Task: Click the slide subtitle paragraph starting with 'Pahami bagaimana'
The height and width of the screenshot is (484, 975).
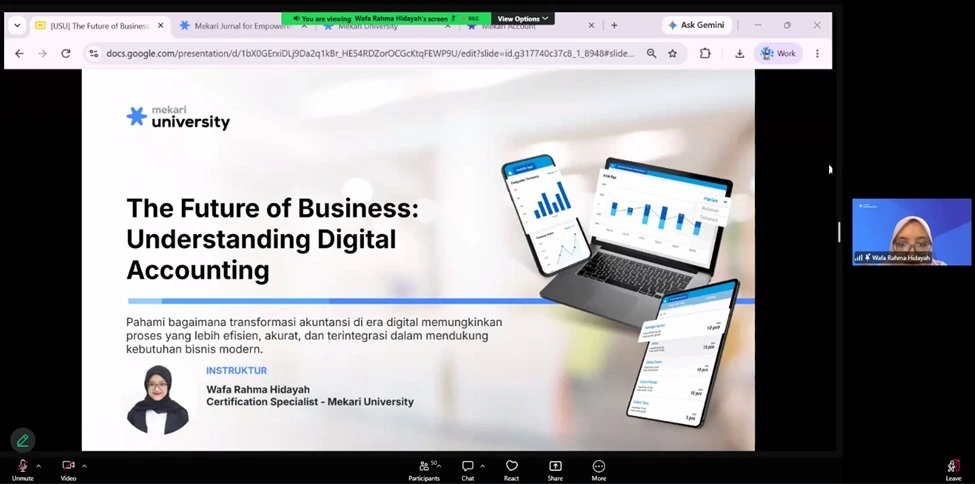Action: (314, 336)
